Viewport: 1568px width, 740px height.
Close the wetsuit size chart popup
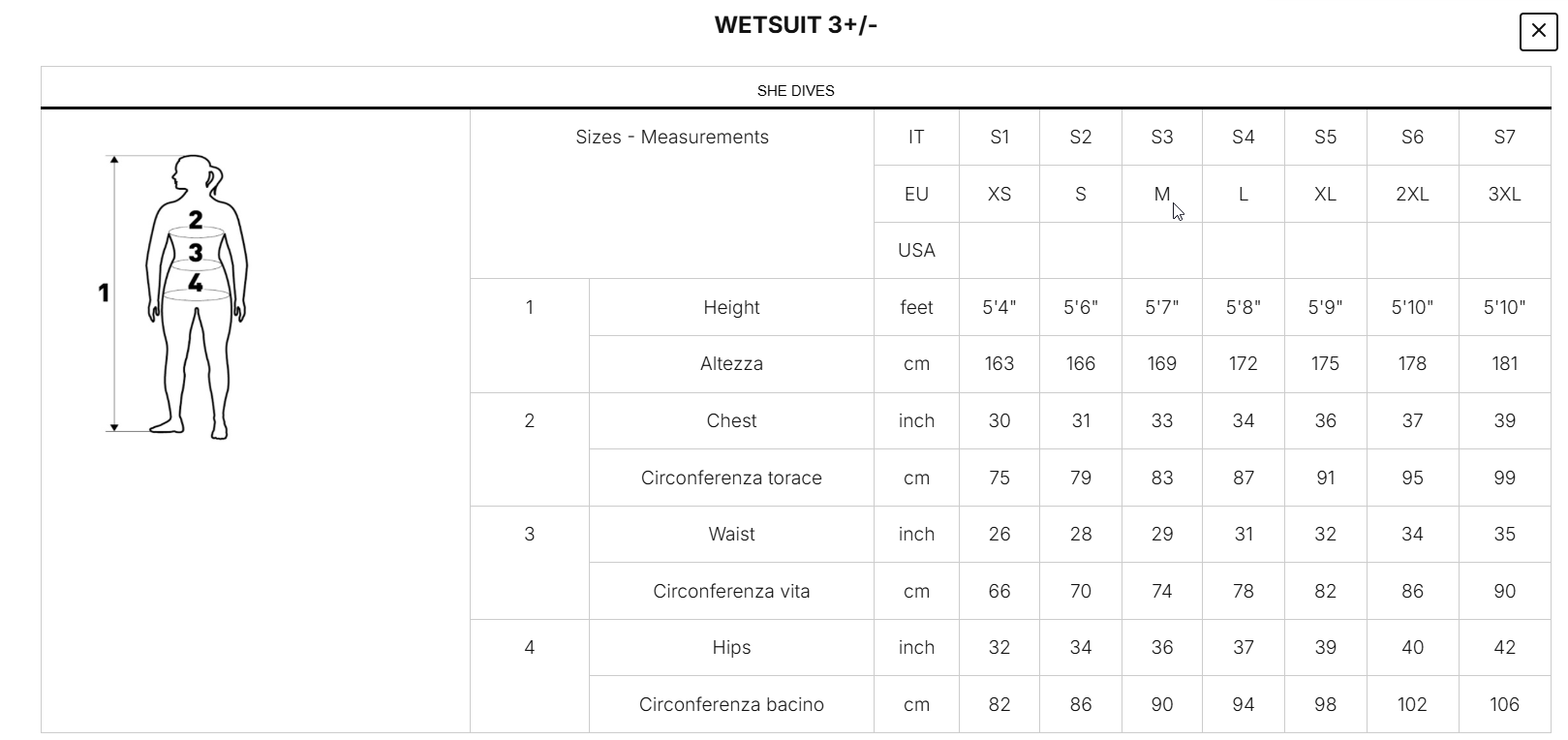[1538, 32]
